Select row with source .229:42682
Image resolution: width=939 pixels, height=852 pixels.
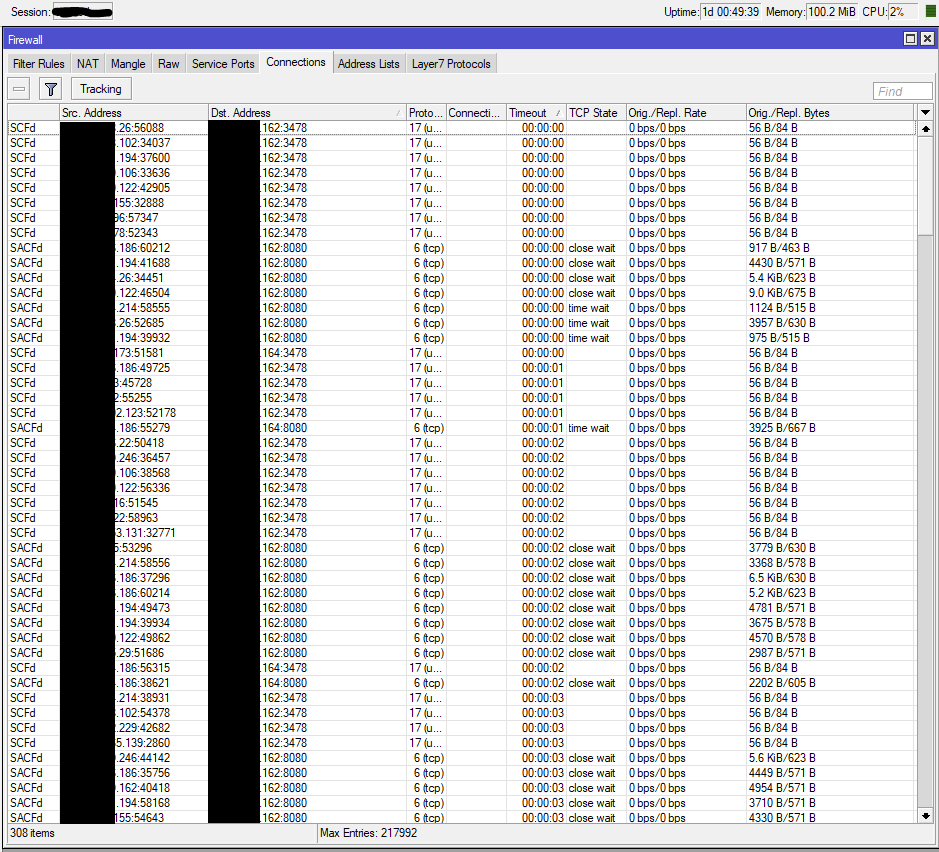tap(461, 728)
